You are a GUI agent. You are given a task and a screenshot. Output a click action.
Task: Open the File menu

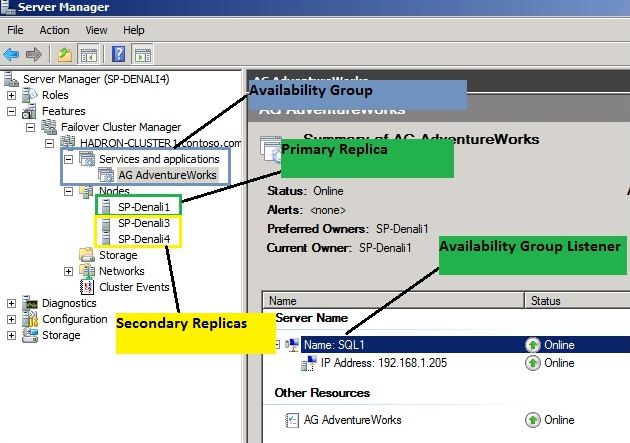point(15,30)
